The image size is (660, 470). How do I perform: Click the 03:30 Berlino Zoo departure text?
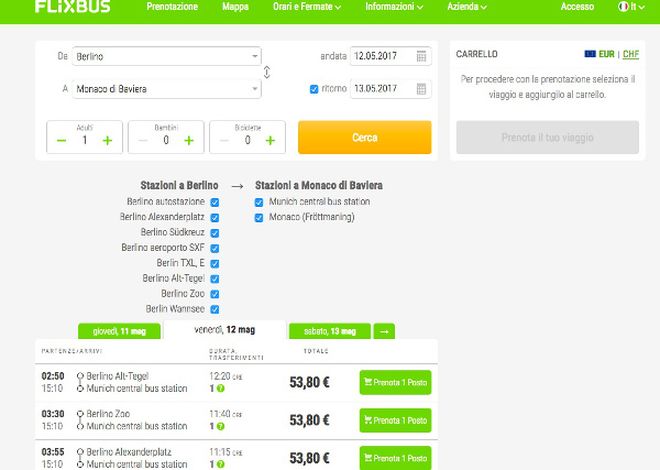108,414
